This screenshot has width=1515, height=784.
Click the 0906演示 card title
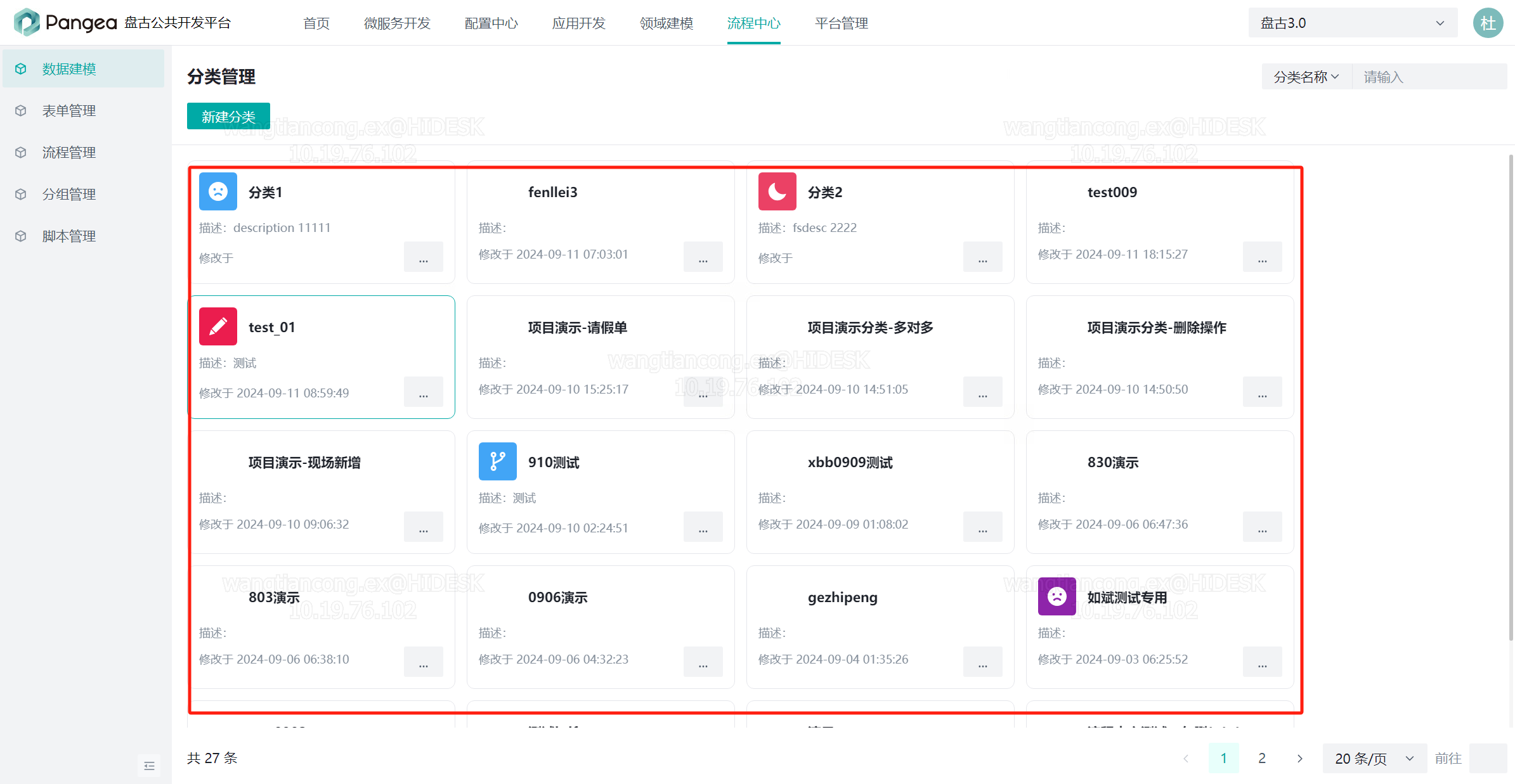click(x=558, y=597)
